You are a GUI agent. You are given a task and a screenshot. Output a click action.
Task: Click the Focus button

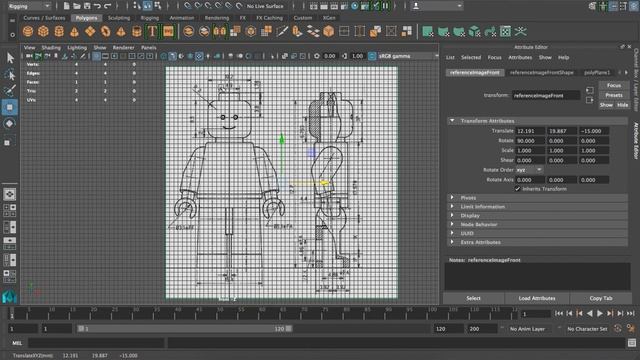point(614,85)
